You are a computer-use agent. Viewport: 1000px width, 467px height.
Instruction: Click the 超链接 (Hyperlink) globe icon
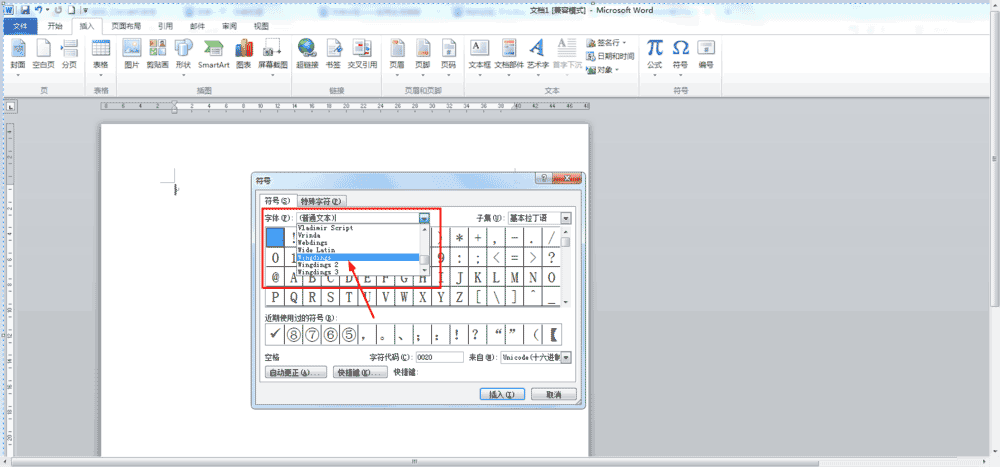point(307,53)
